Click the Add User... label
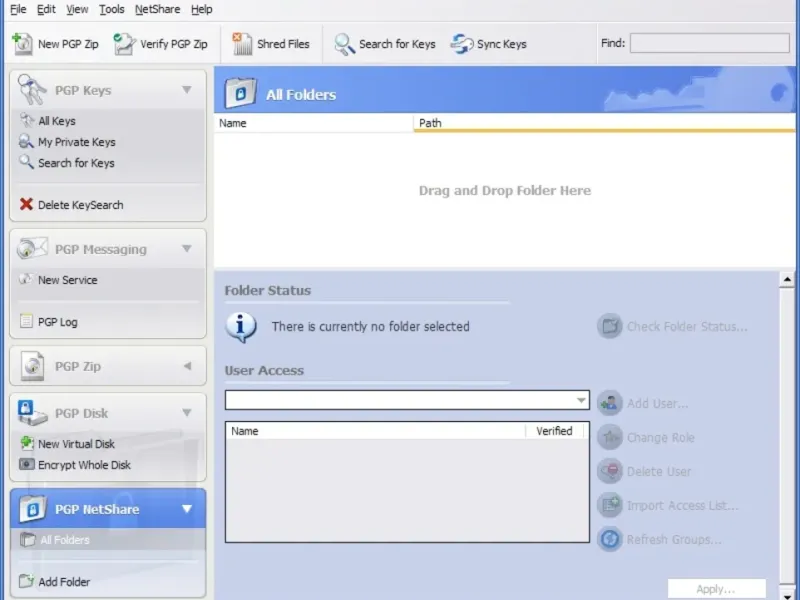The height and width of the screenshot is (600, 800). click(x=657, y=403)
